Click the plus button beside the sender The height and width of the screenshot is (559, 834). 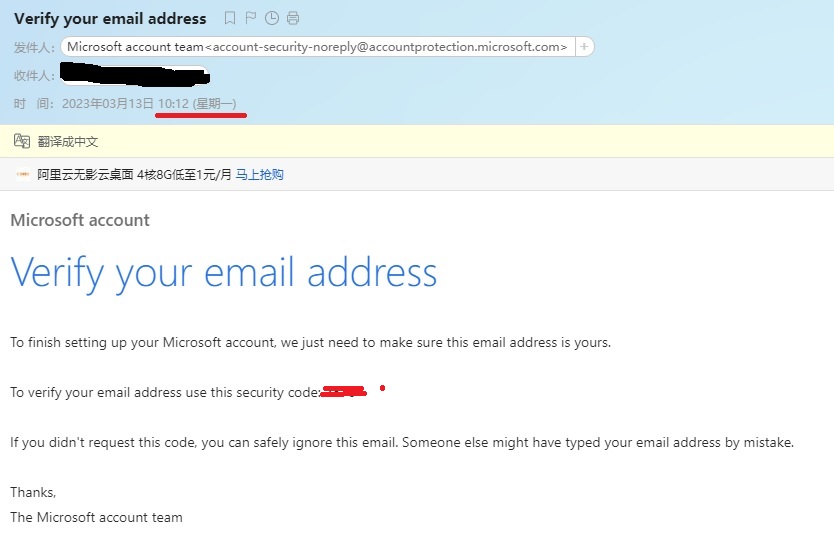(585, 46)
